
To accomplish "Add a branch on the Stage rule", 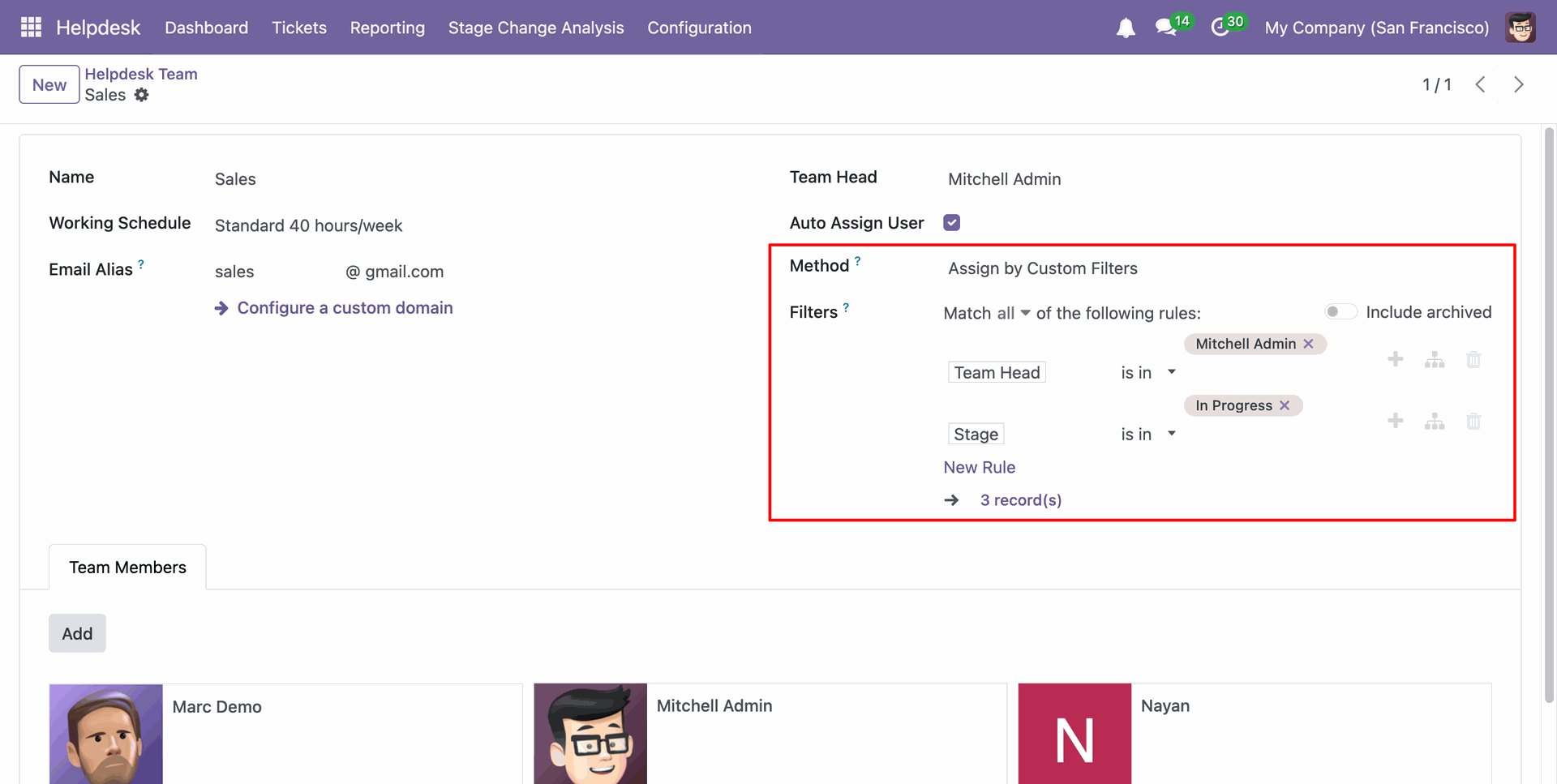I will tap(1434, 422).
